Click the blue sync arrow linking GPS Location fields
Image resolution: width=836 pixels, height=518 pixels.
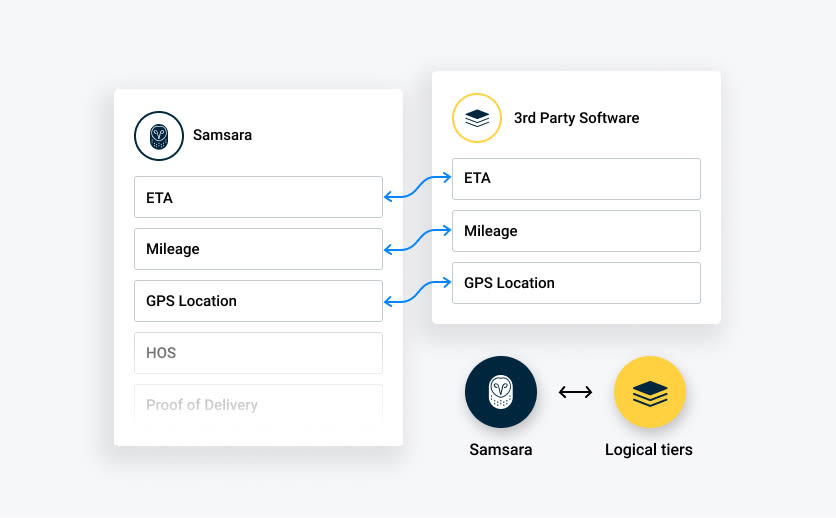[x=417, y=292]
